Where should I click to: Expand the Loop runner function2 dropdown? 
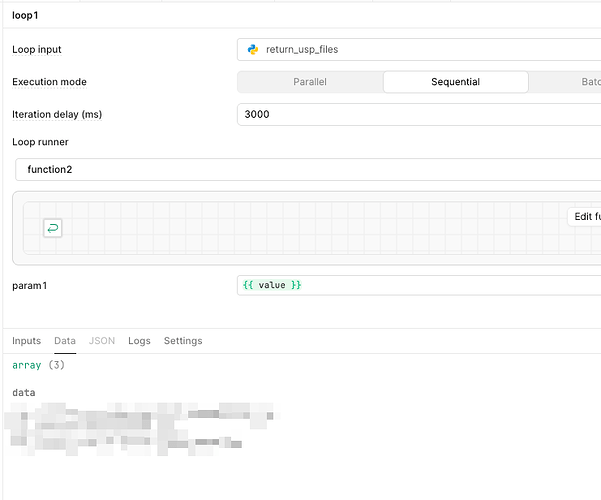(308, 170)
